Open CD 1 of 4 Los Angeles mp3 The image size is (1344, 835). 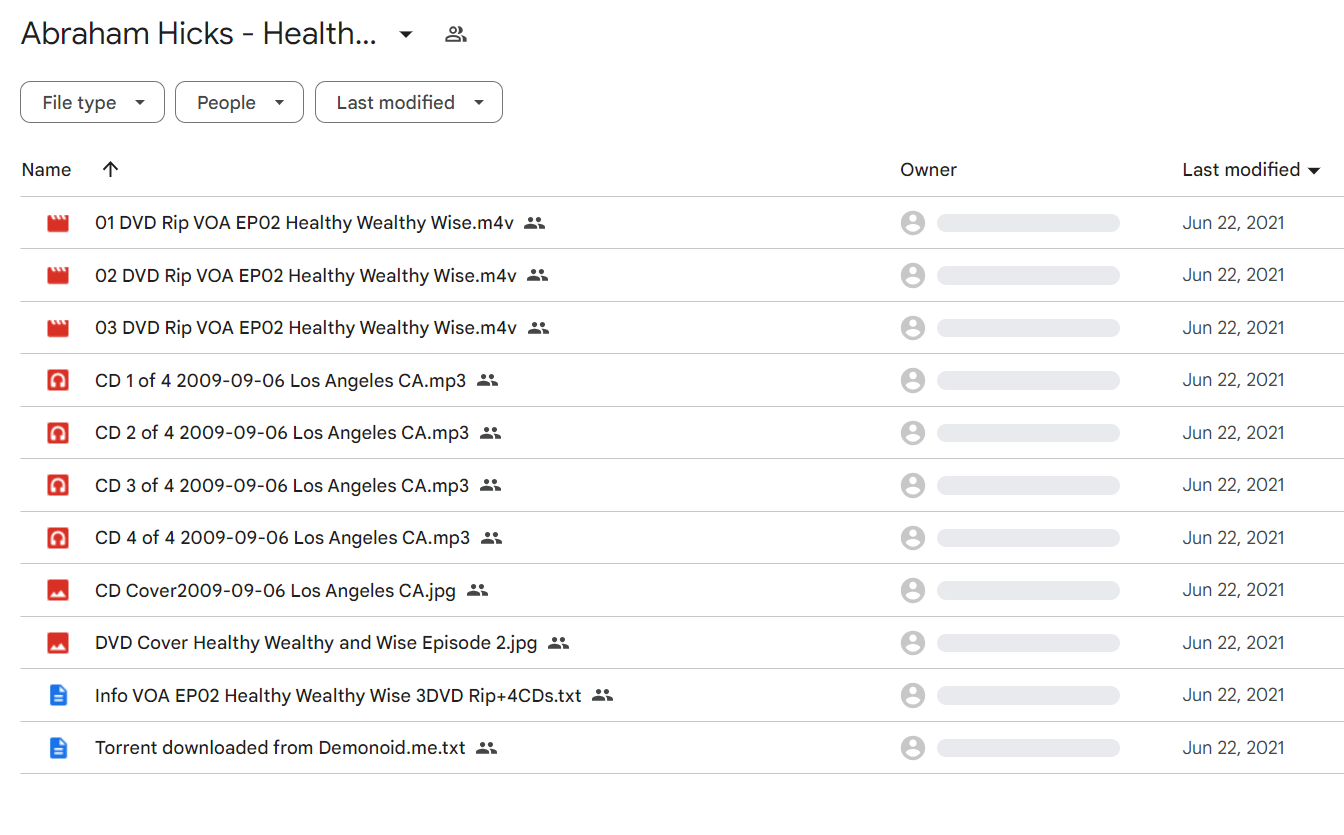point(280,380)
